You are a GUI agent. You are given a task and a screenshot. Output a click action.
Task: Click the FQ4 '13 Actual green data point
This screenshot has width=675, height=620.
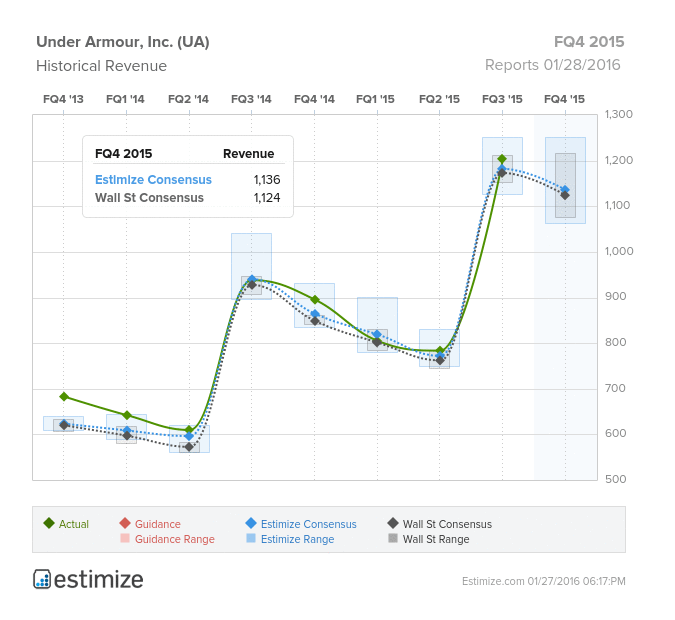tap(64, 397)
